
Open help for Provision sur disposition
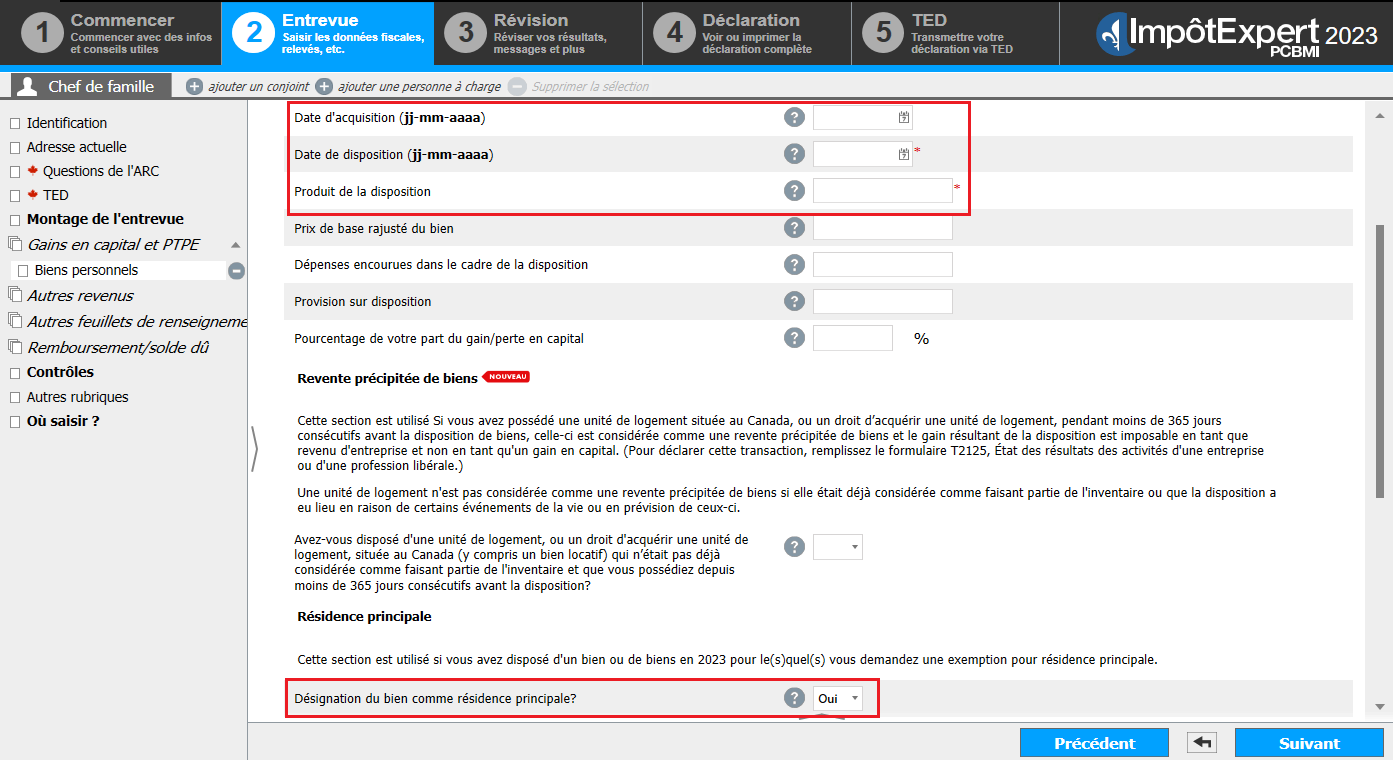coord(794,301)
